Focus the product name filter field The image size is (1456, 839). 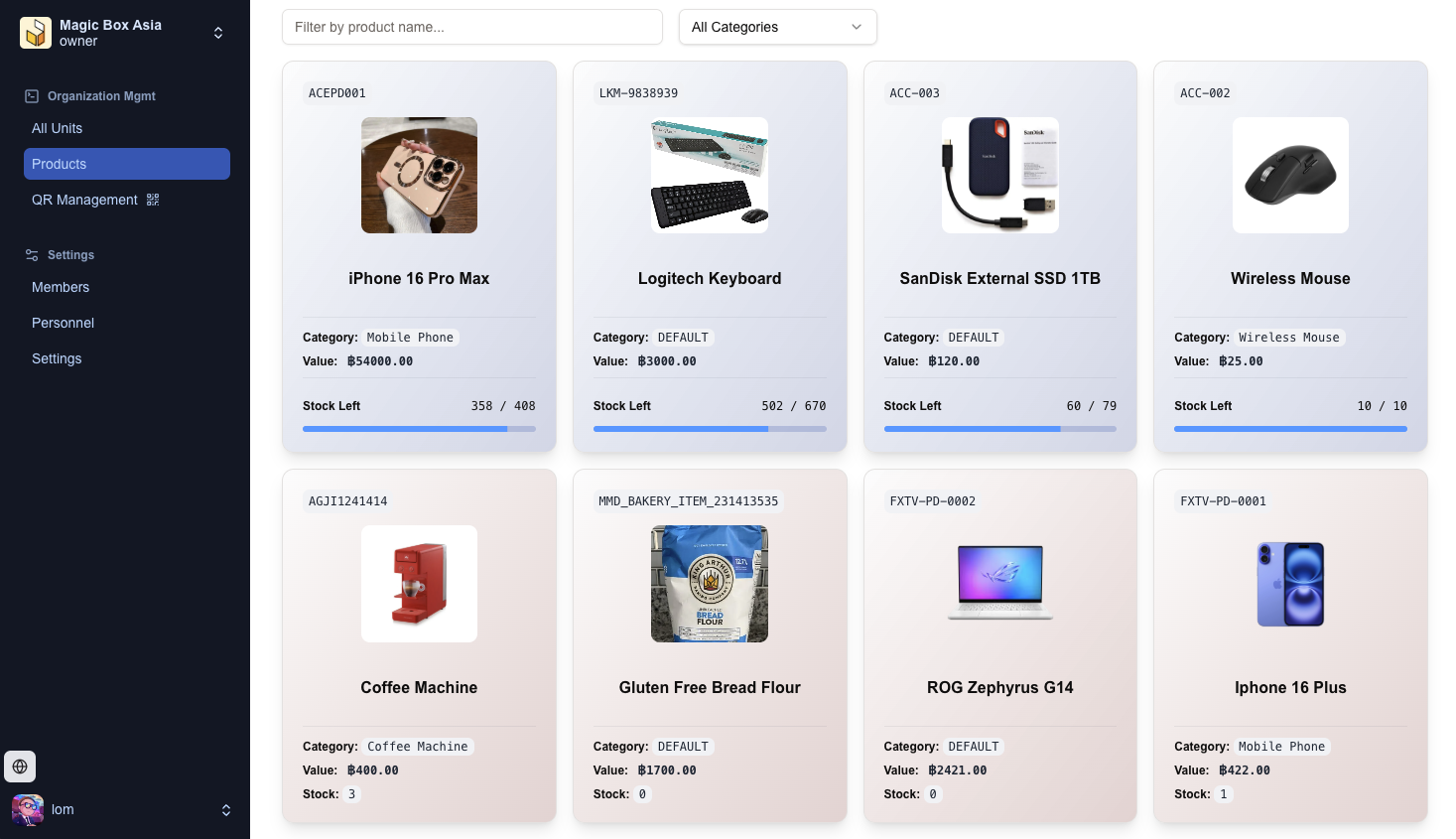click(471, 27)
